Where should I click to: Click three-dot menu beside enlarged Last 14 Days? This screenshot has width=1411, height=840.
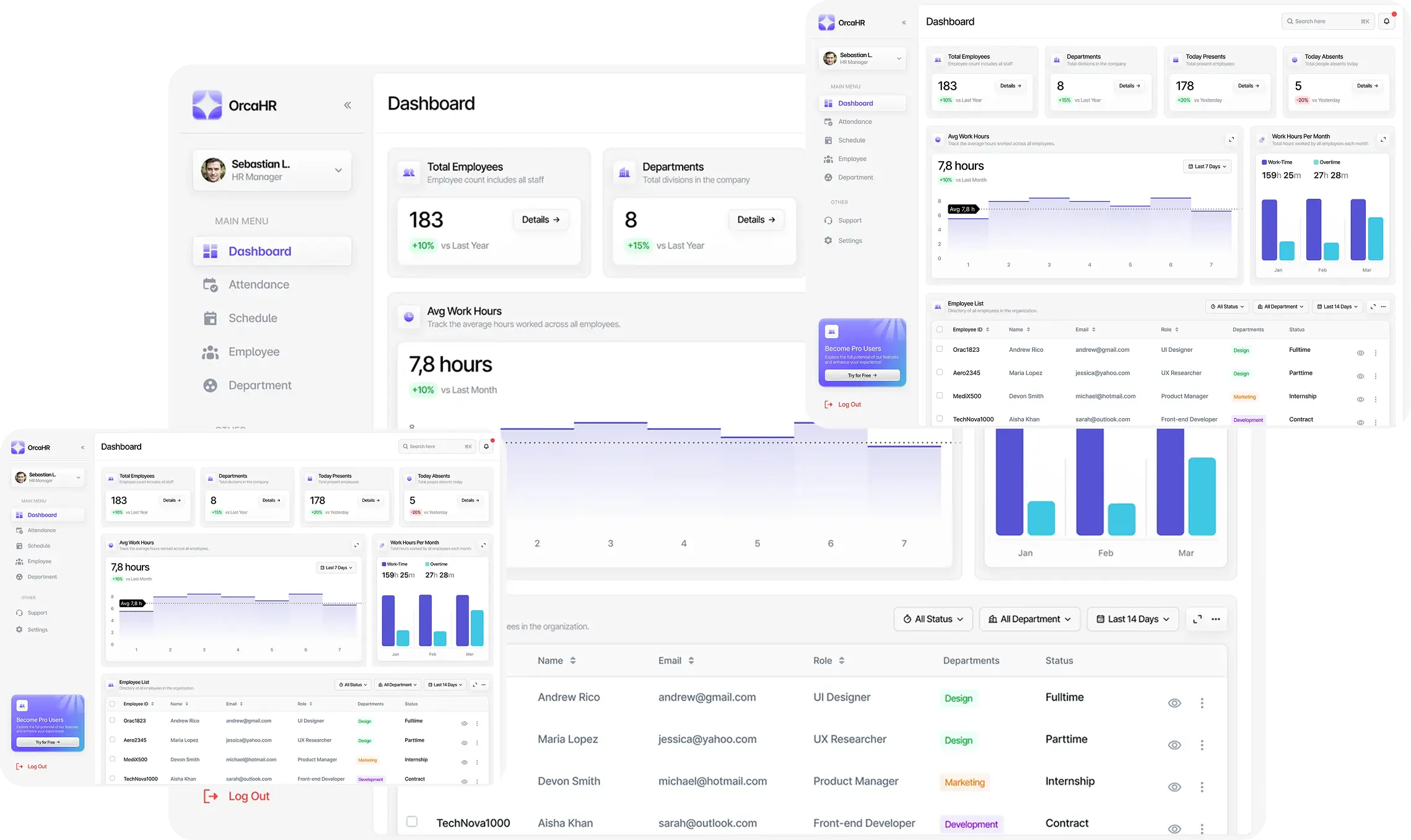tap(1215, 619)
